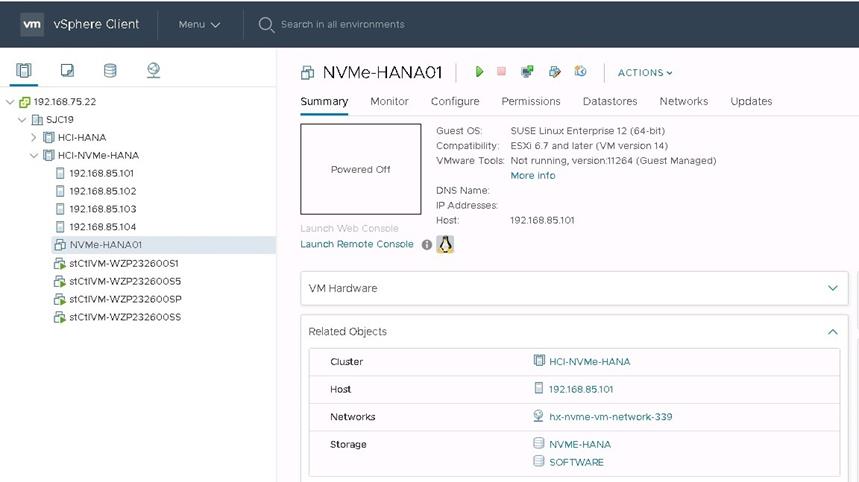
Task: Open edit settings toolbar icon
Action: tap(554, 72)
